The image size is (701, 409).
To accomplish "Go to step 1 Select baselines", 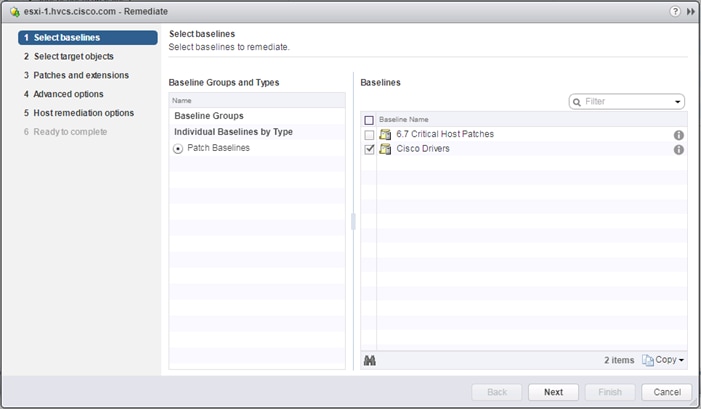I will click(x=88, y=38).
